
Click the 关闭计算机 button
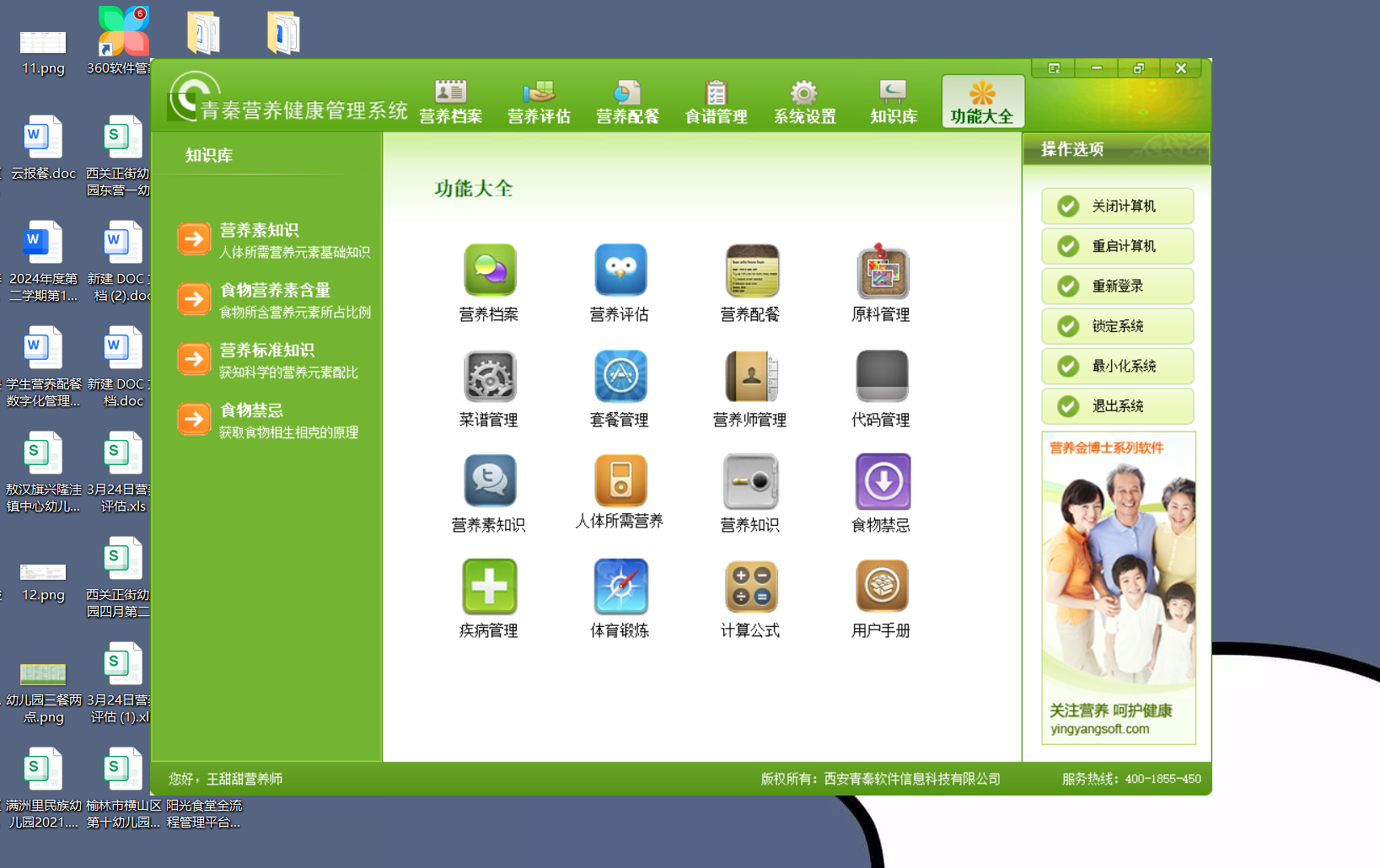click(1118, 206)
